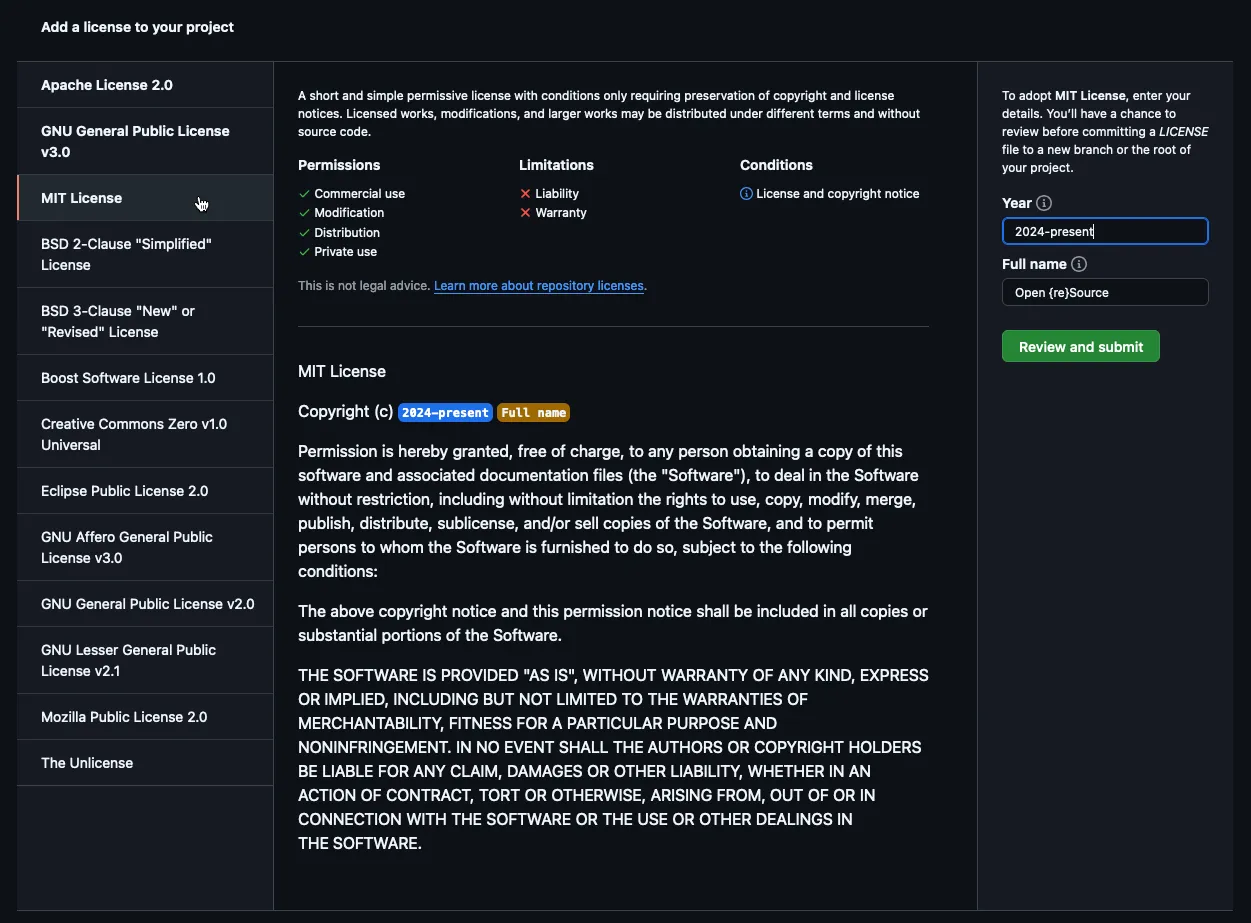Open Boost Software License 1.0
This screenshot has width=1251, height=923.
(x=128, y=378)
